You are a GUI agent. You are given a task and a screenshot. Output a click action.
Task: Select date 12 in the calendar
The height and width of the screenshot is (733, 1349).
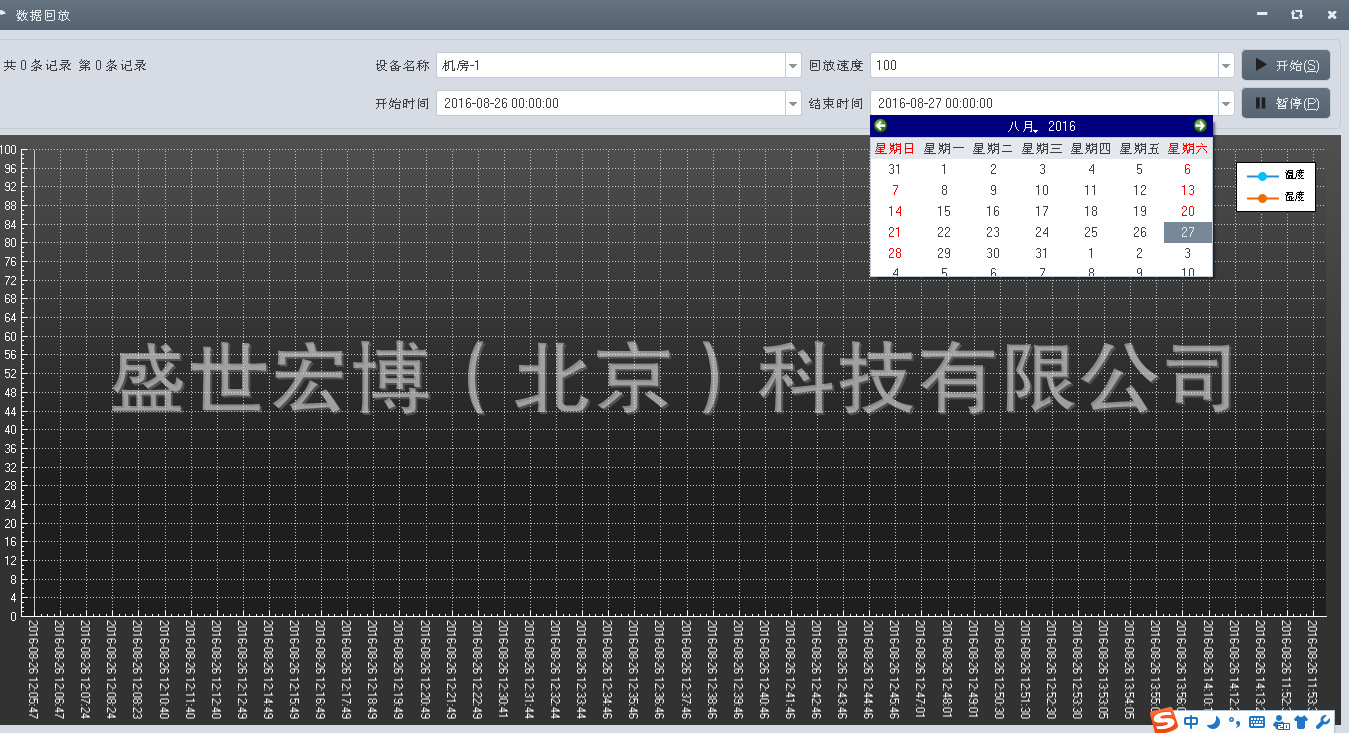[1139, 190]
